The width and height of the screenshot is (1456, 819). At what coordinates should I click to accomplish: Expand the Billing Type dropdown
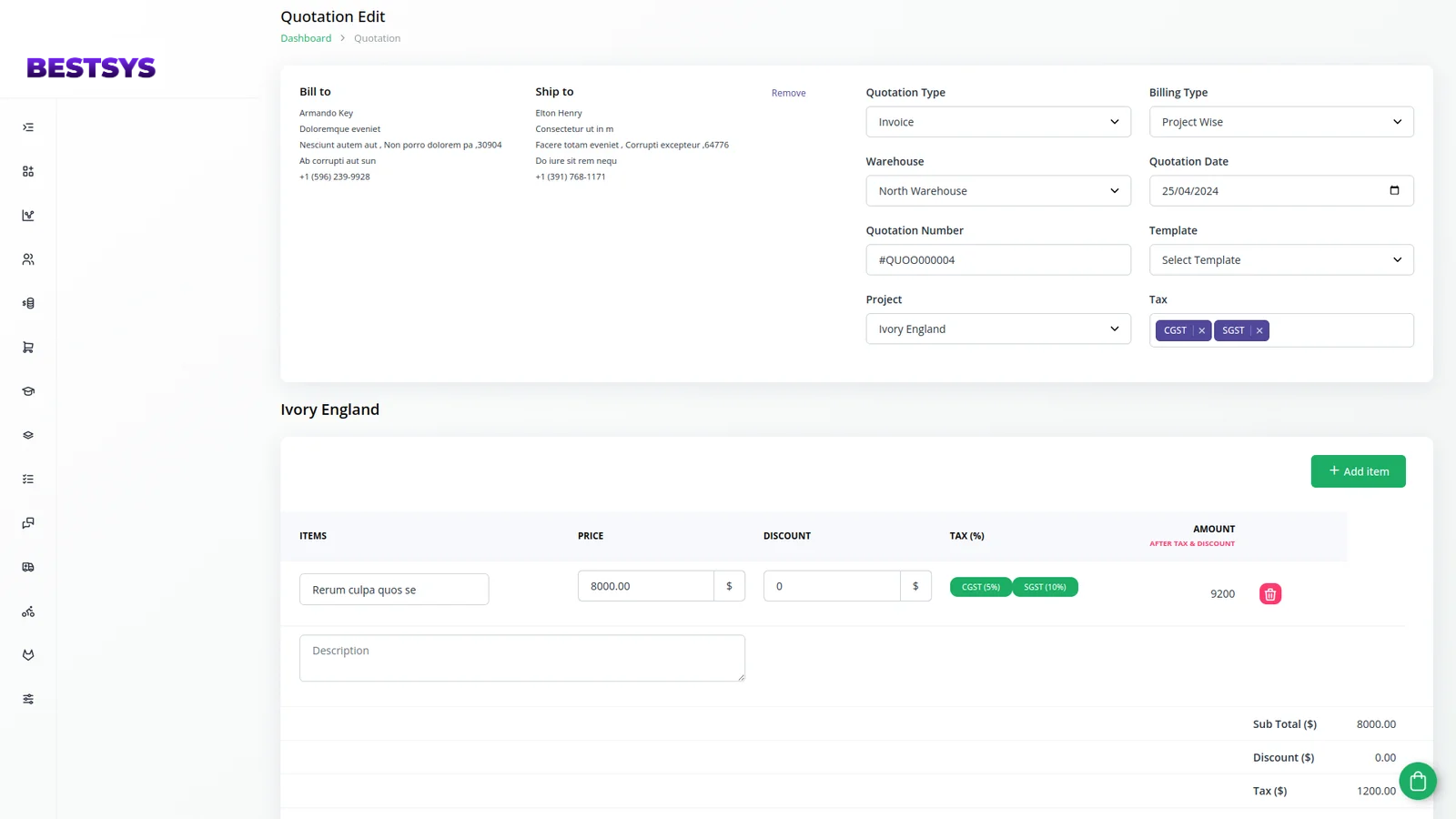click(1280, 122)
